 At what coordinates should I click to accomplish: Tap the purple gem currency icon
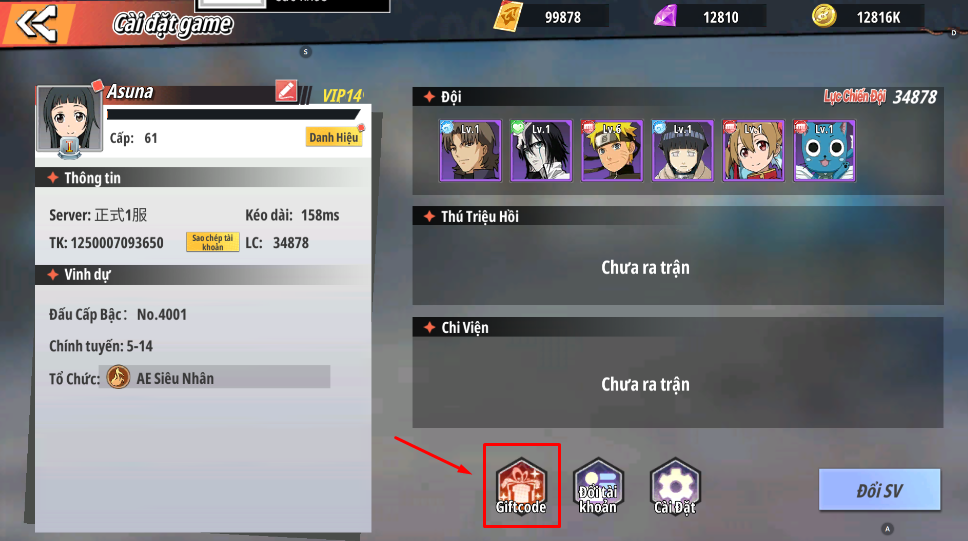coord(666,16)
